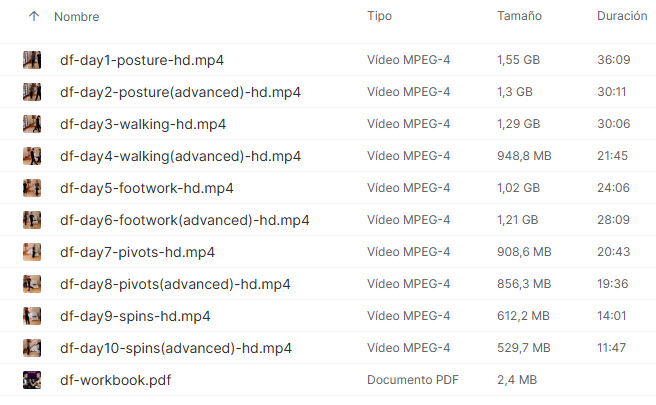Click the 36:09 duration of day1 video
656x405 pixels.
[613, 60]
